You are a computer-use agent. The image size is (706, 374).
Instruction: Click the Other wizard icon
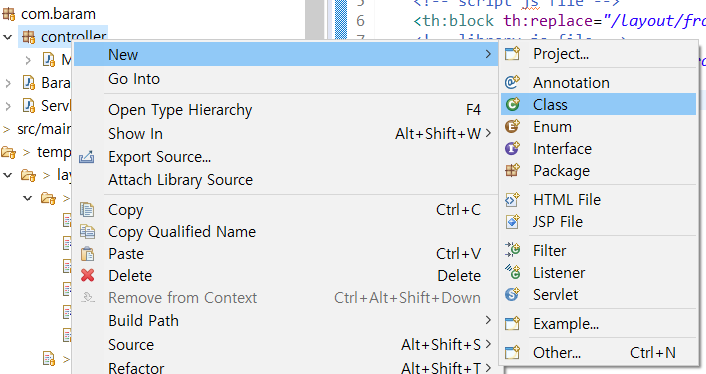pos(512,352)
